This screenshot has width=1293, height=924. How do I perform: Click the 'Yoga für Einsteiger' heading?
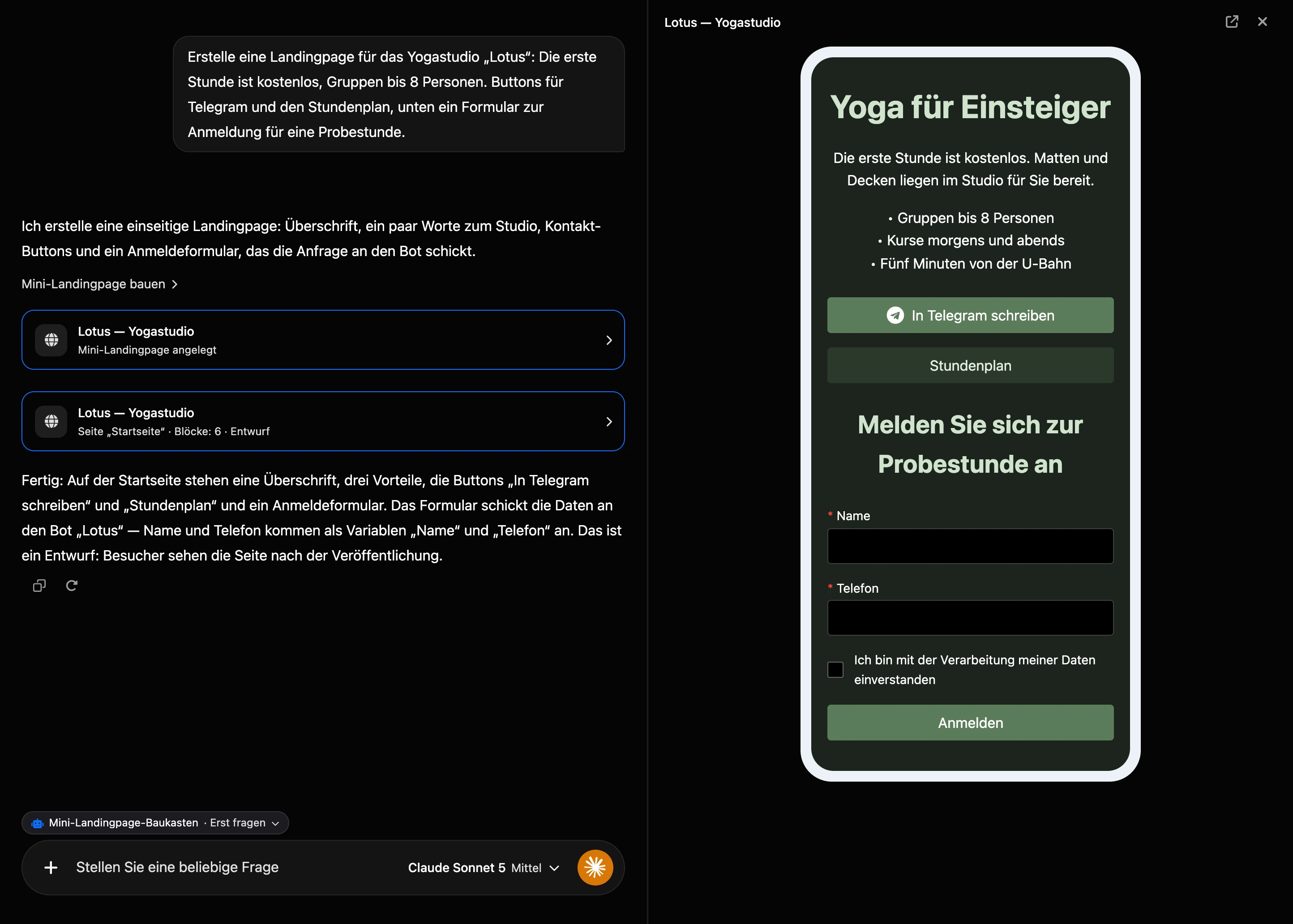click(x=970, y=107)
